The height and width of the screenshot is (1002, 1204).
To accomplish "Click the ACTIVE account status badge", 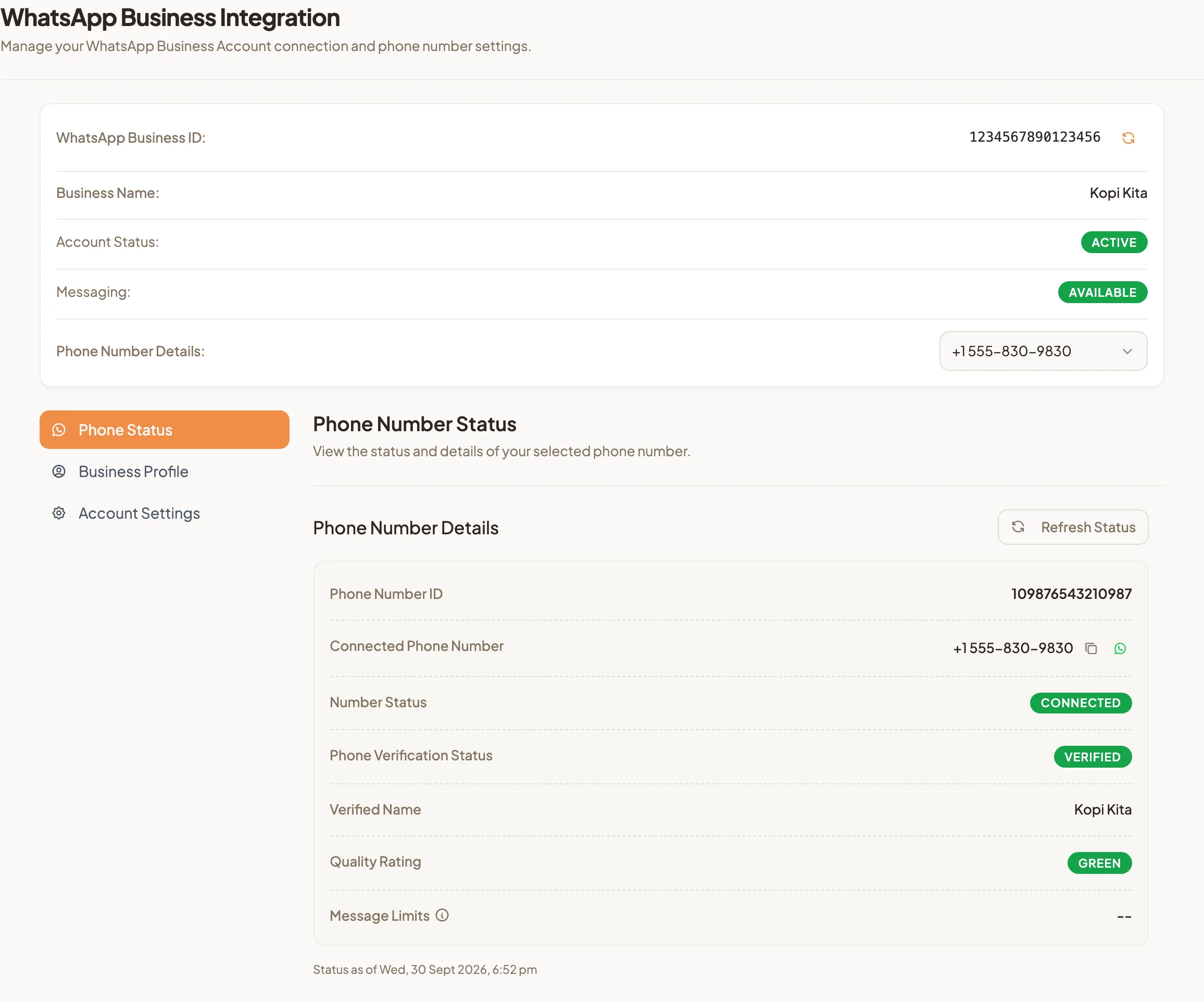I will [1114, 243].
